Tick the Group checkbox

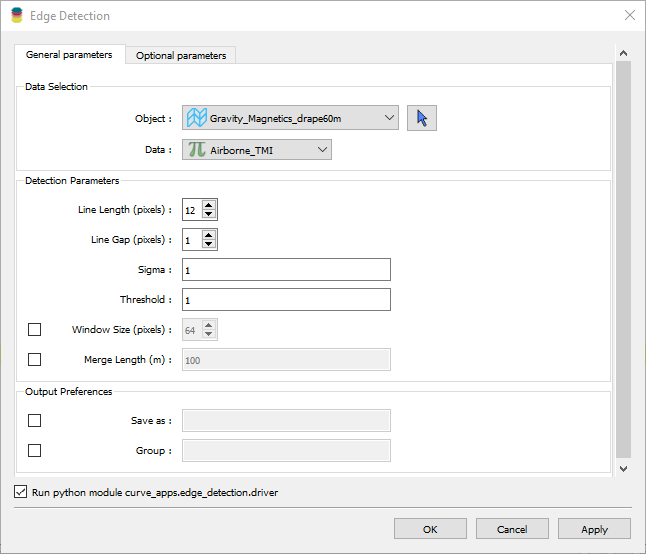35,451
